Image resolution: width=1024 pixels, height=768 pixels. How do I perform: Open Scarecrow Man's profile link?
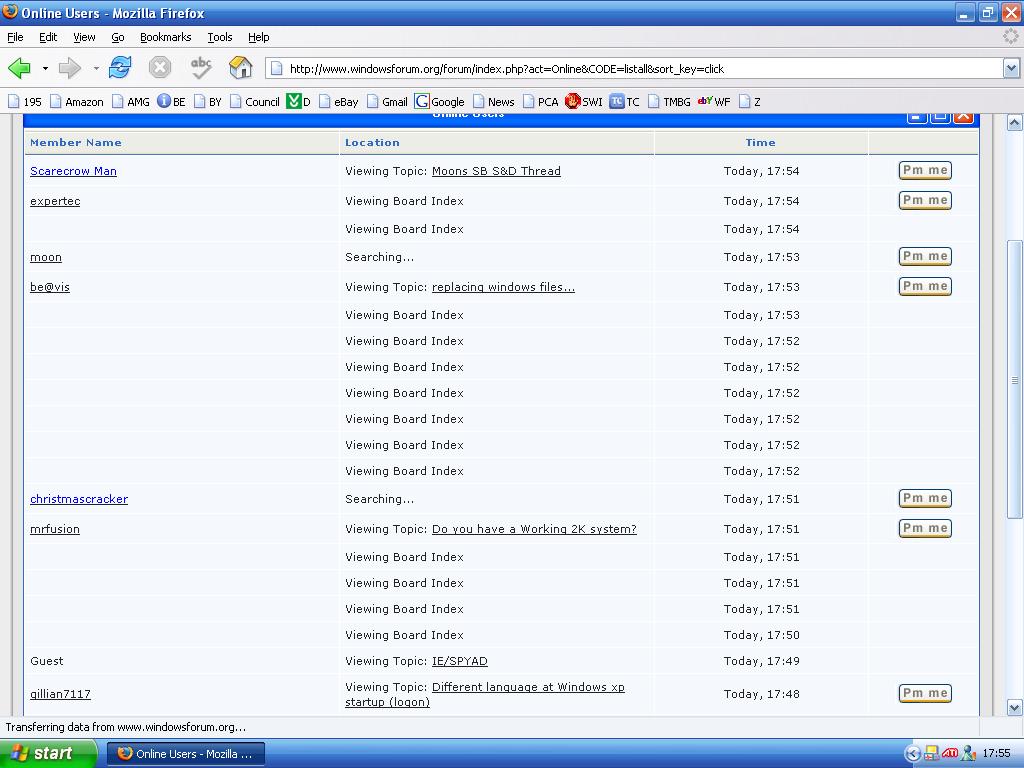pyautogui.click(x=73, y=171)
